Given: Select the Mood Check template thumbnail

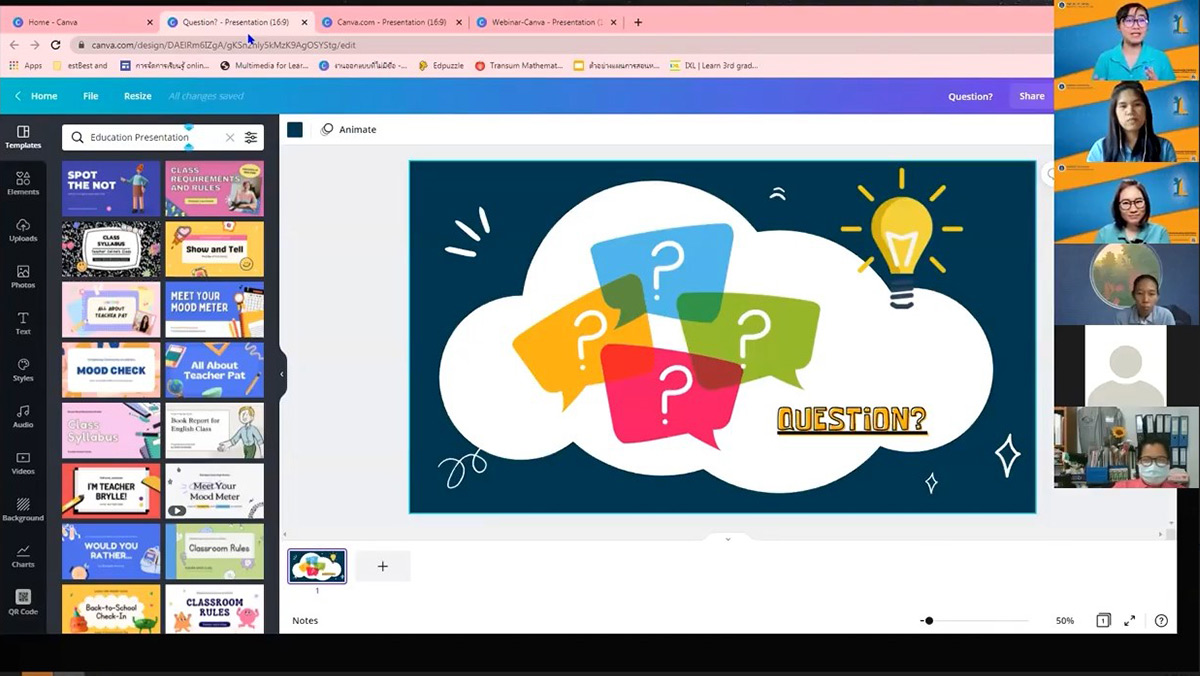Looking at the screenshot, I should pos(111,370).
